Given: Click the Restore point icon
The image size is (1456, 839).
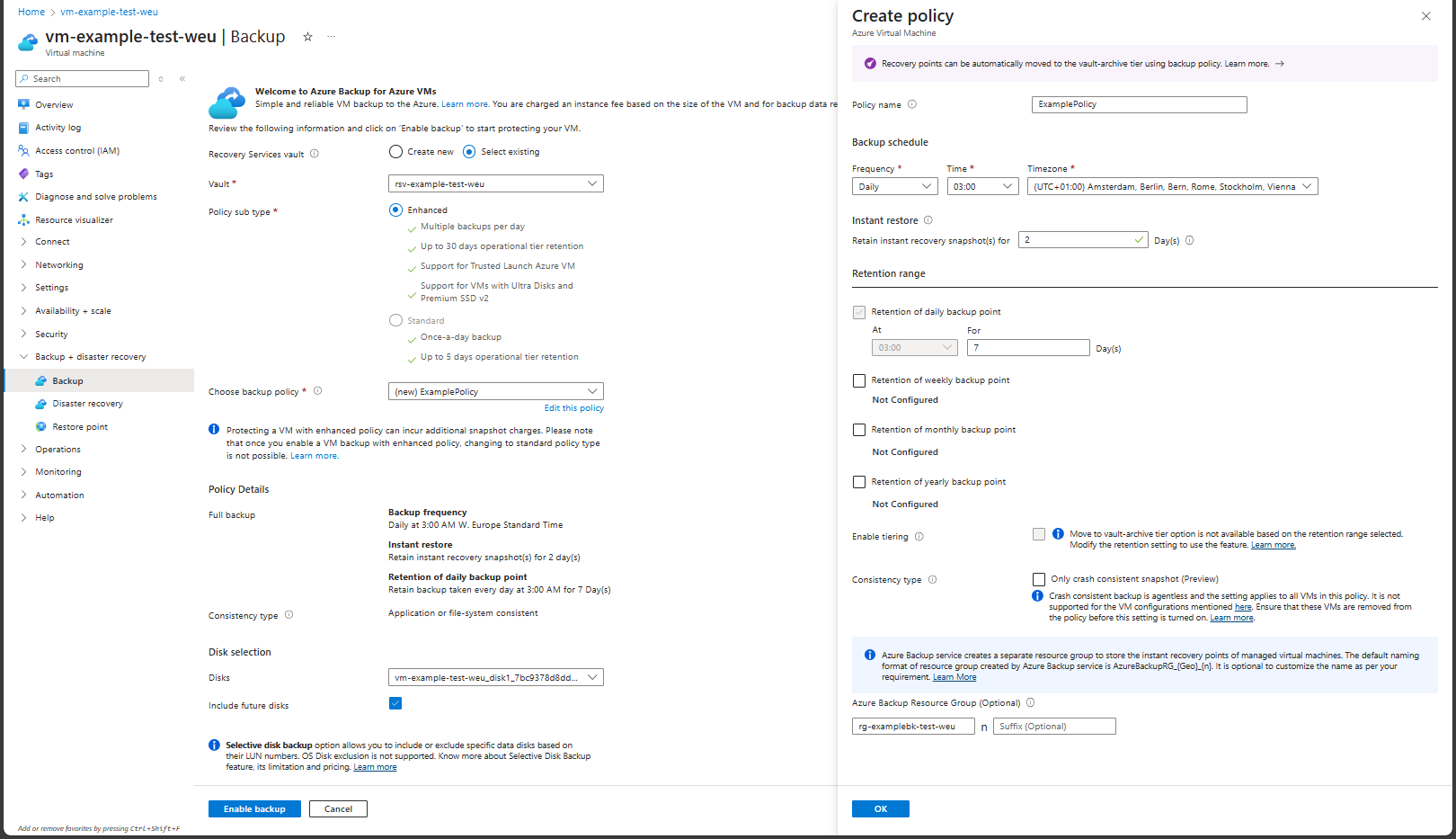Looking at the screenshot, I should pyautogui.click(x=40, y=427).
